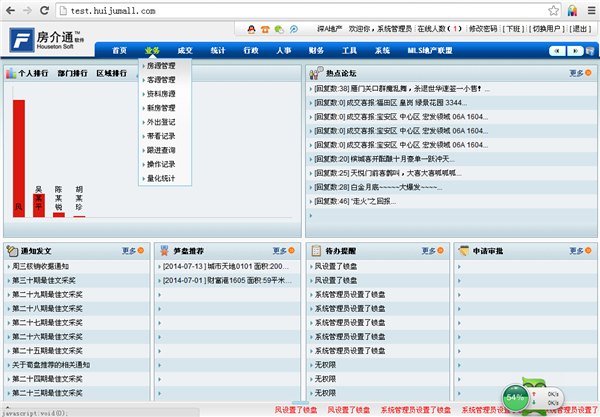Viewport: 600px width, 417px height.
Task: Open the forum post with 回复数:38
Action: point(401,89)
